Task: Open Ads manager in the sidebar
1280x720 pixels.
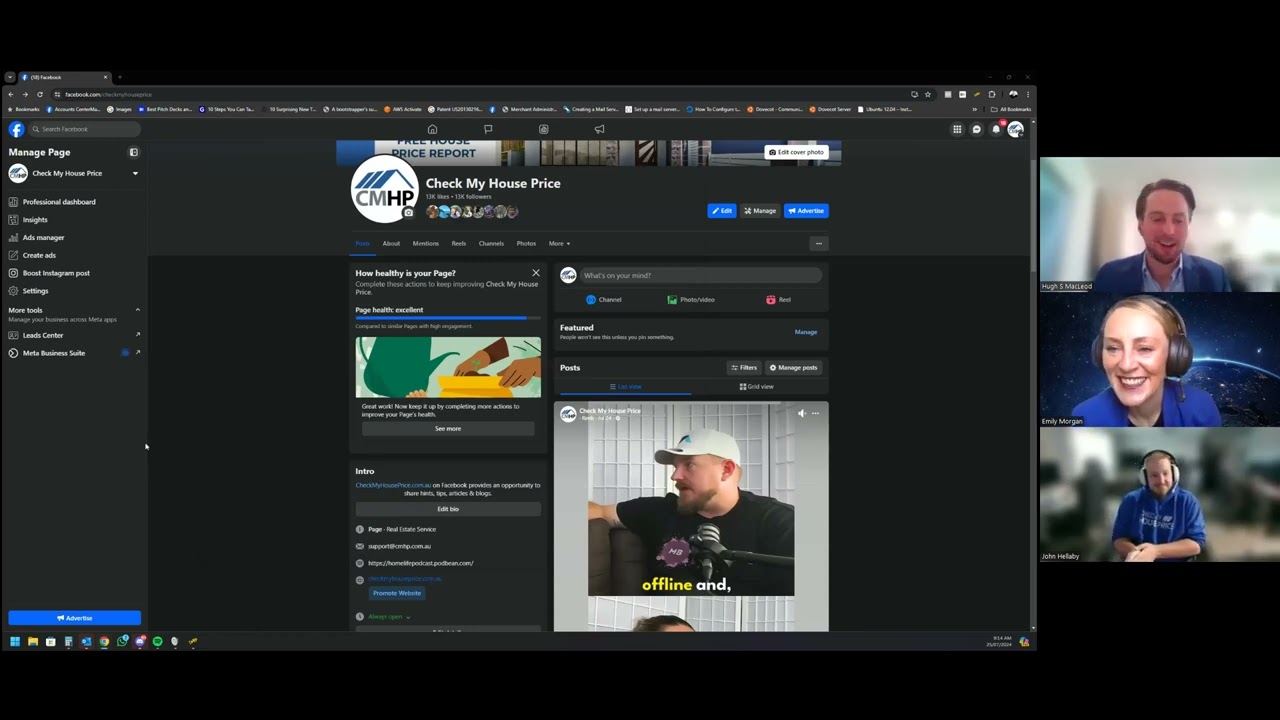Action: tap(43, 238)
